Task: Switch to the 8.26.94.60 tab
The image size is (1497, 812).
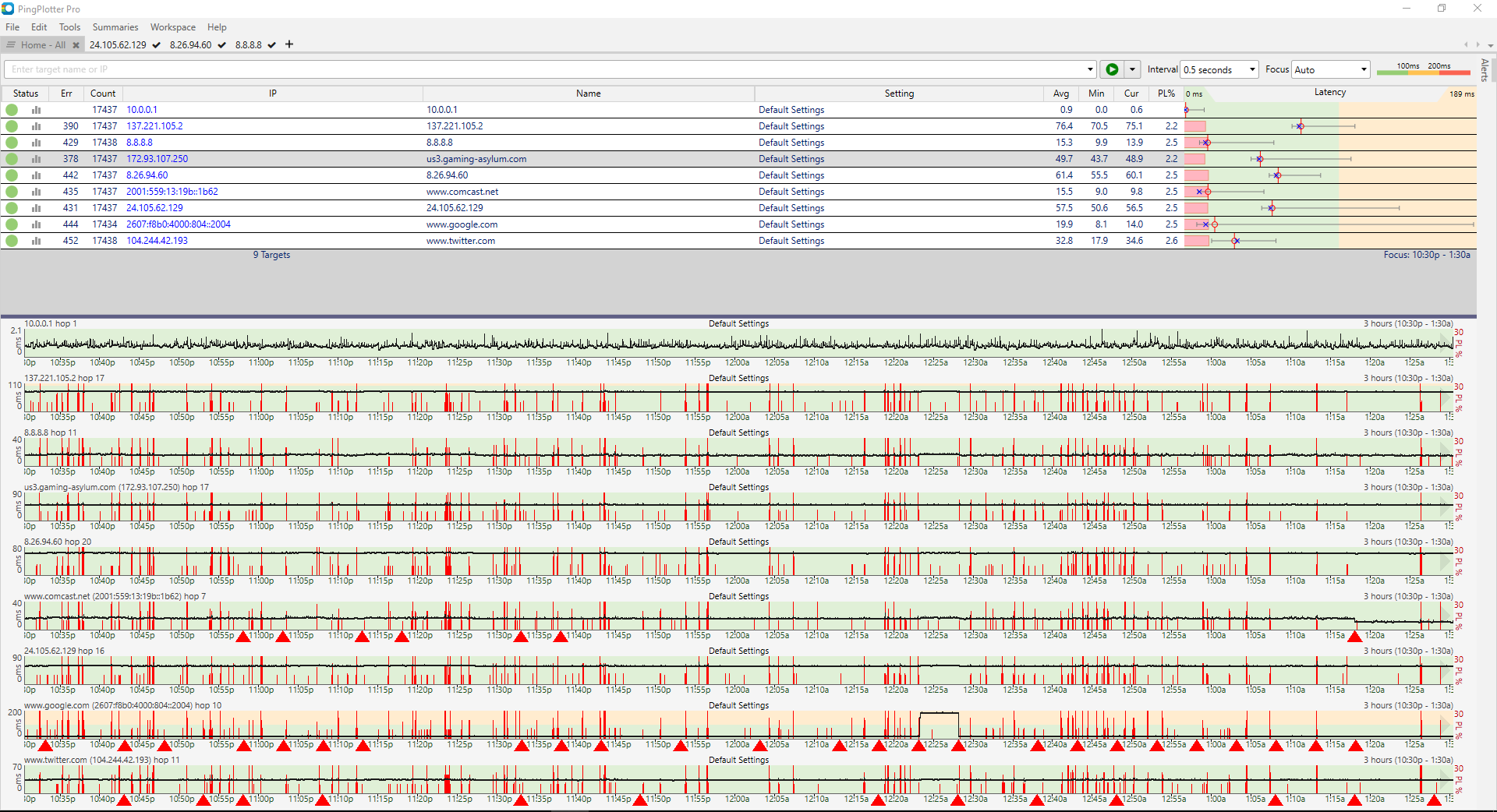Action: coord(191,45)
